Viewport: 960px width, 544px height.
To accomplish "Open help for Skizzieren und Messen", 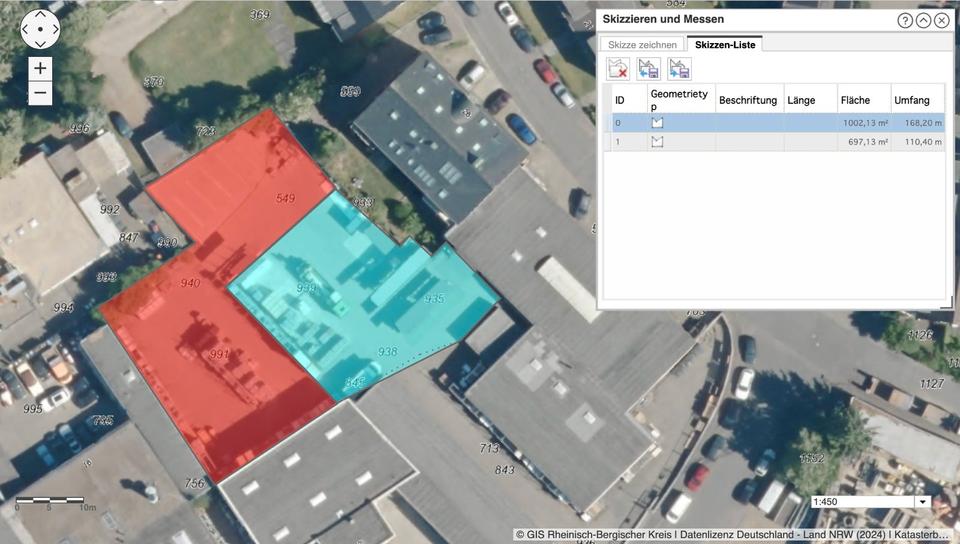I will pos(905,20).
